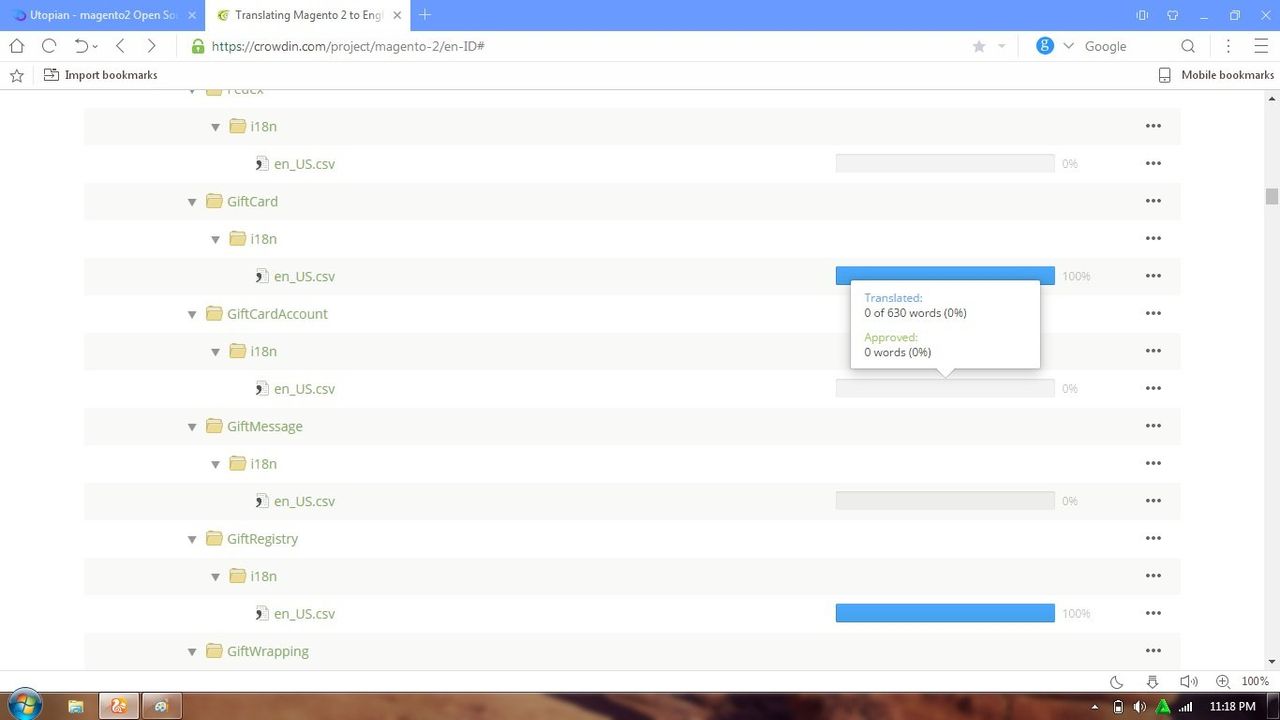Reload the current Crowdin page
The height and width of the screenshot is (720, 1280).
click(49, 46)
